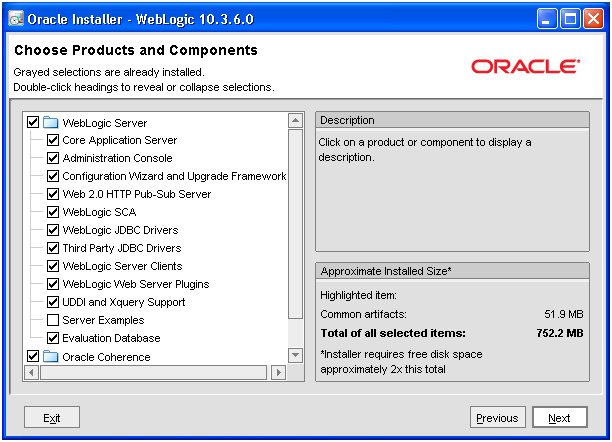
Task: Select the WebLogic SCA label
Action: point(99,212)
